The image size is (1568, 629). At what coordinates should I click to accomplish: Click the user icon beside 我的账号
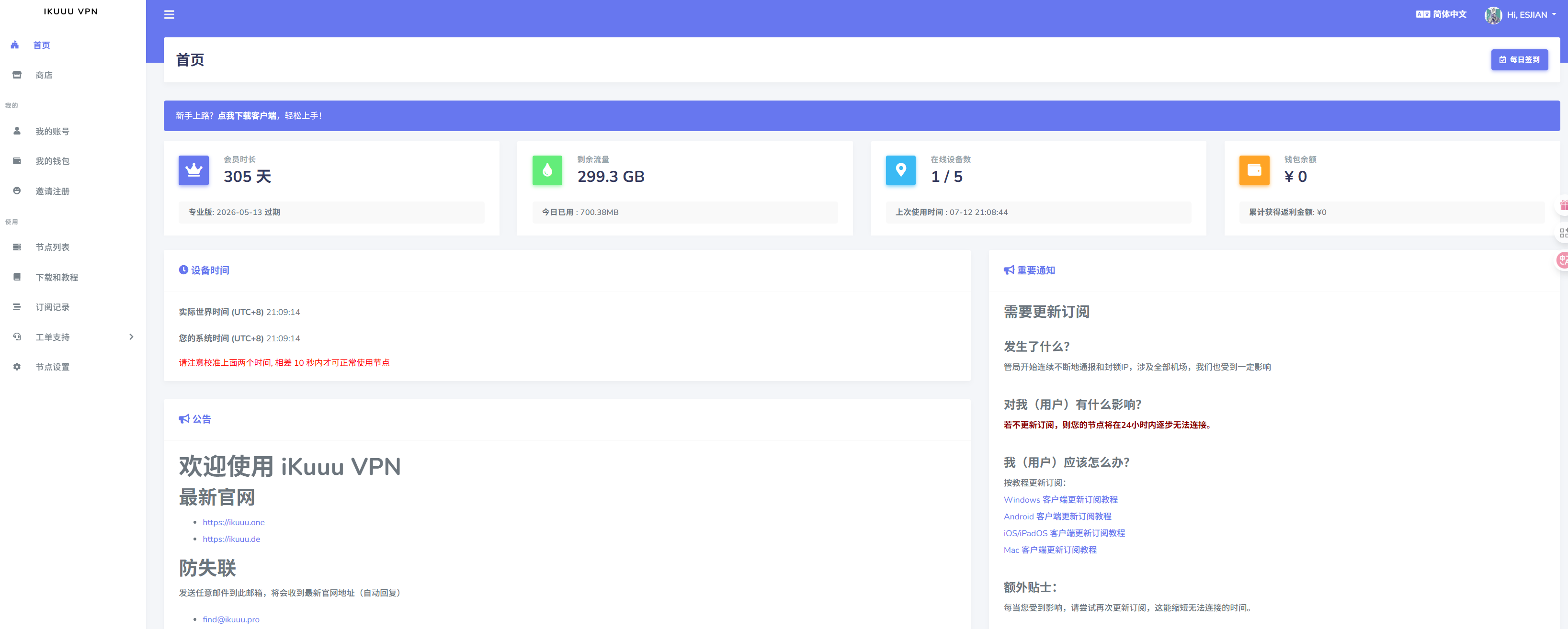[x=17, y=131]
